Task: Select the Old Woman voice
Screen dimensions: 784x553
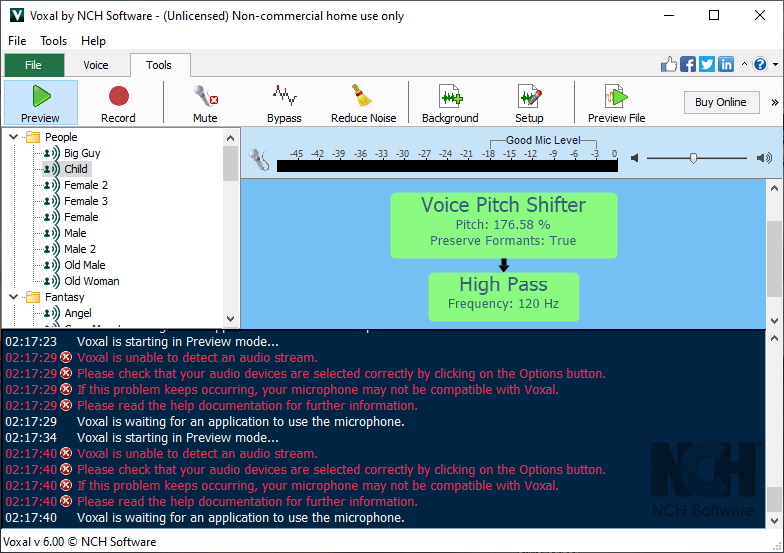Action: point(92,281)
